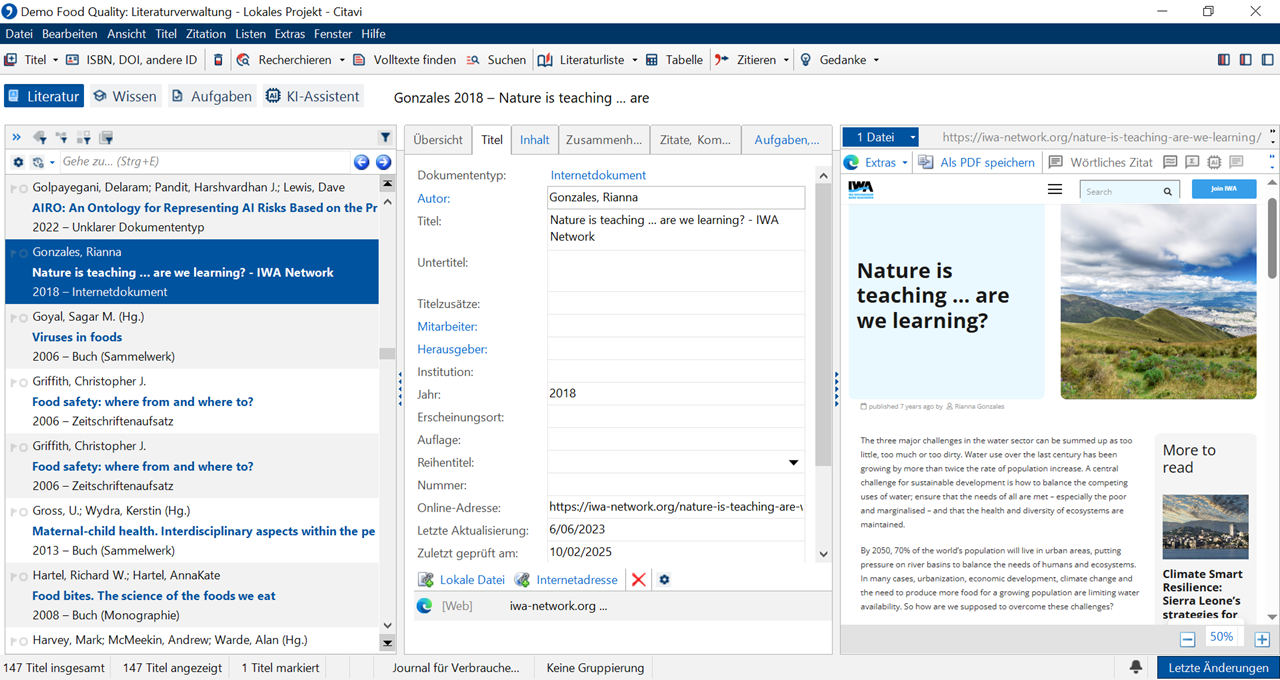Image resolution: width=1280 pixels, height=680 pixels.
Task: Click the Internetdokument document type link
Action: pos(598,176)
